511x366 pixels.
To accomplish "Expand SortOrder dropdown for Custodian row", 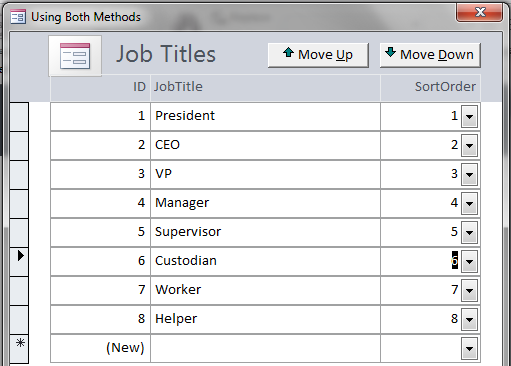I will [x=469, y=262].
